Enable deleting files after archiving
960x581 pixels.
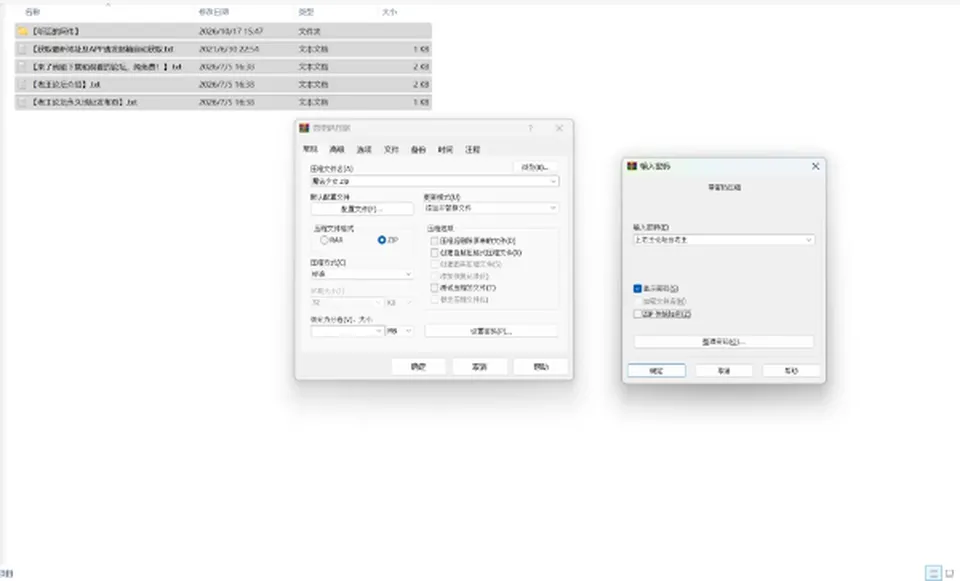435,241
